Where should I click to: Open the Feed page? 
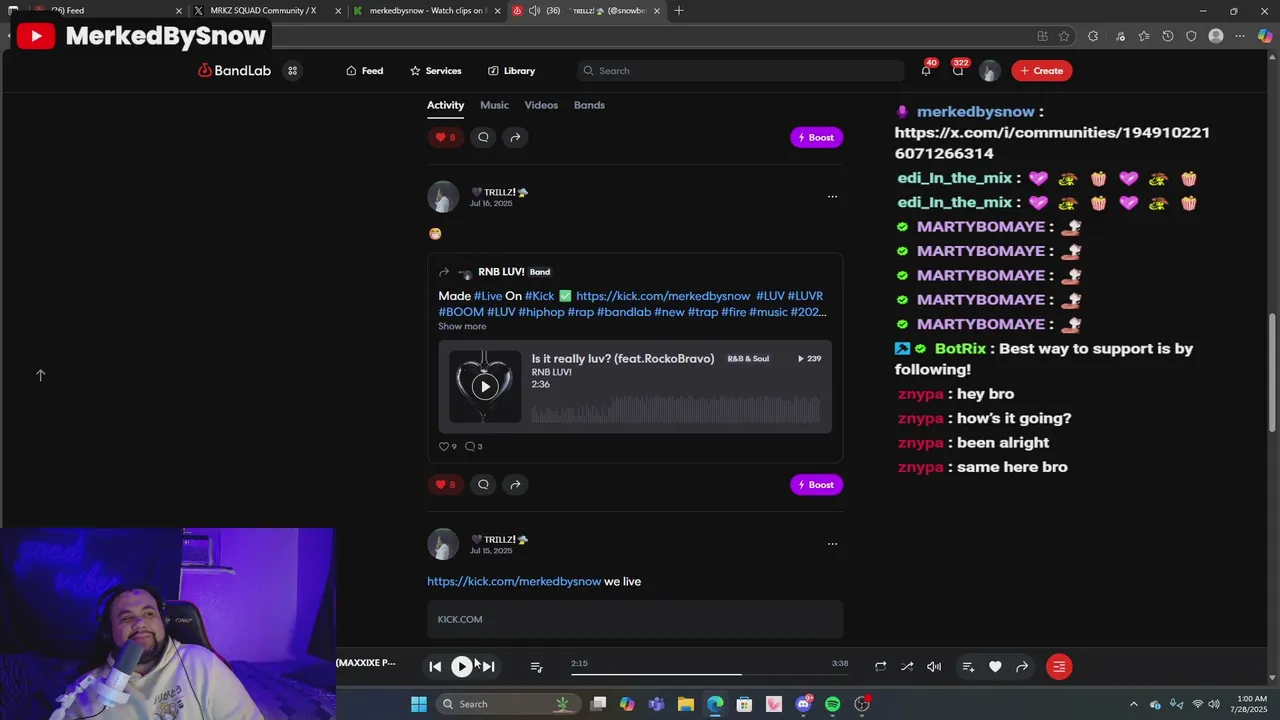[x=364, y=71]
